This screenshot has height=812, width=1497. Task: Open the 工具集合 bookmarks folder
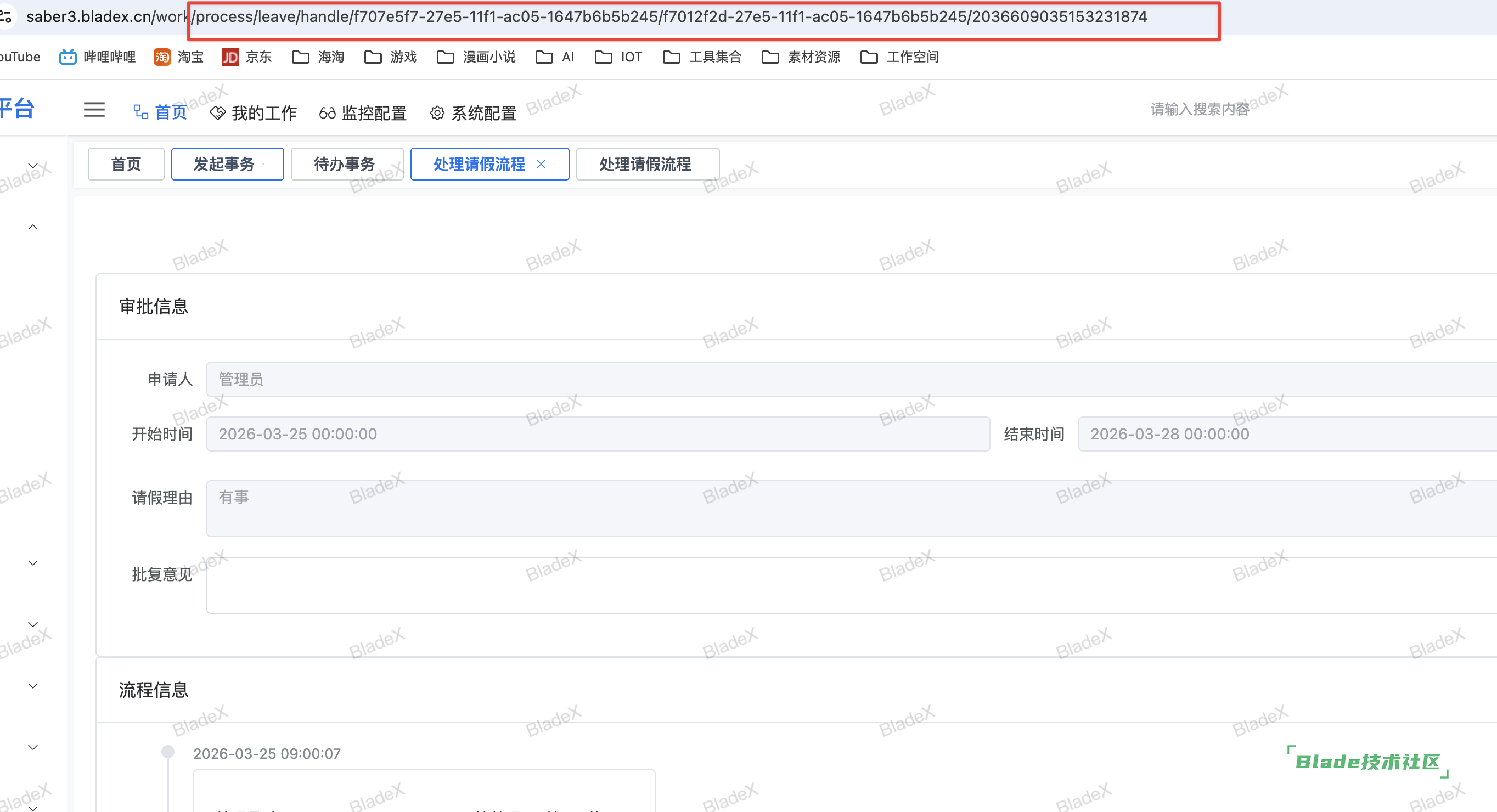click(702, 57)
